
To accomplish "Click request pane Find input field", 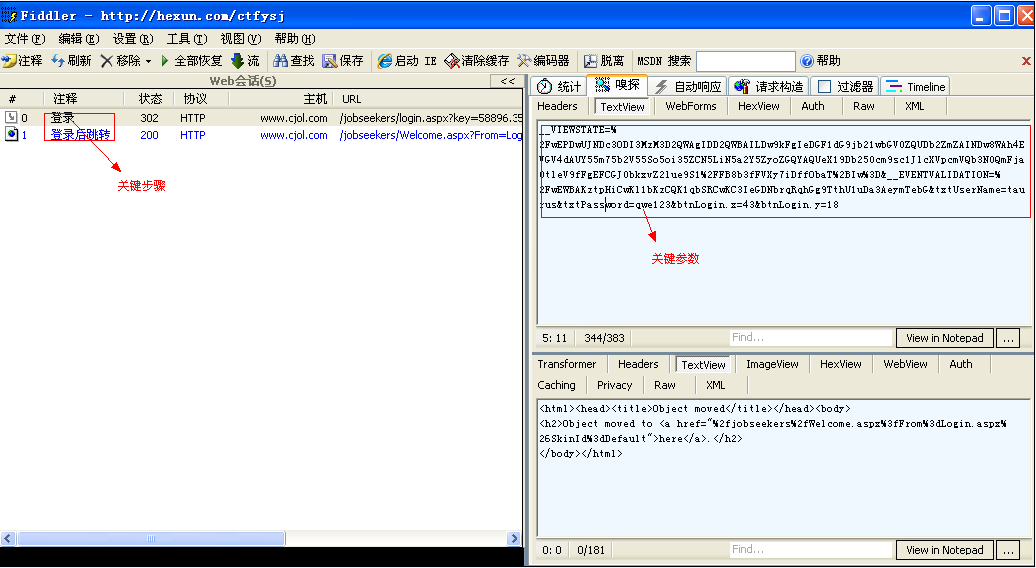I will tap(811, 338).
